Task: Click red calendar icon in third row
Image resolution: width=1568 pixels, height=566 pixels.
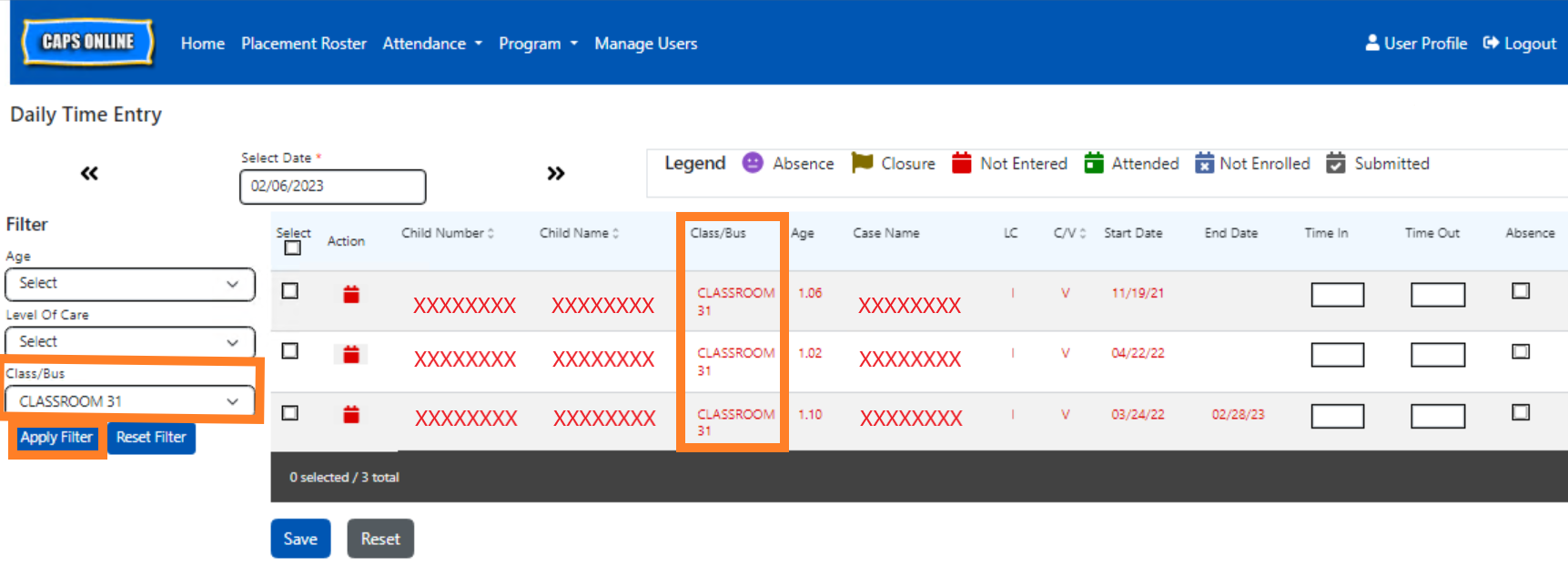Action: click(350, 415)
